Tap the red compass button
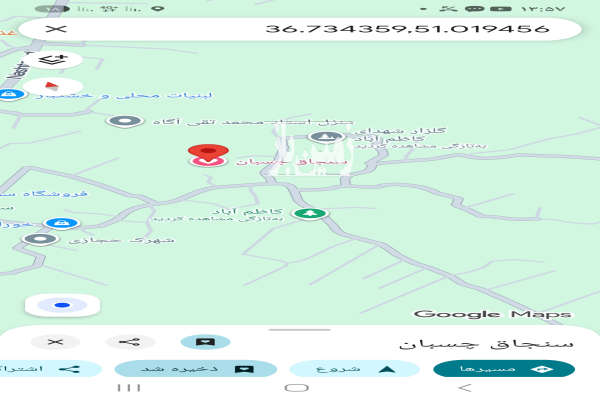Screen dimensions: 600x400 click(x=52, y=86)
